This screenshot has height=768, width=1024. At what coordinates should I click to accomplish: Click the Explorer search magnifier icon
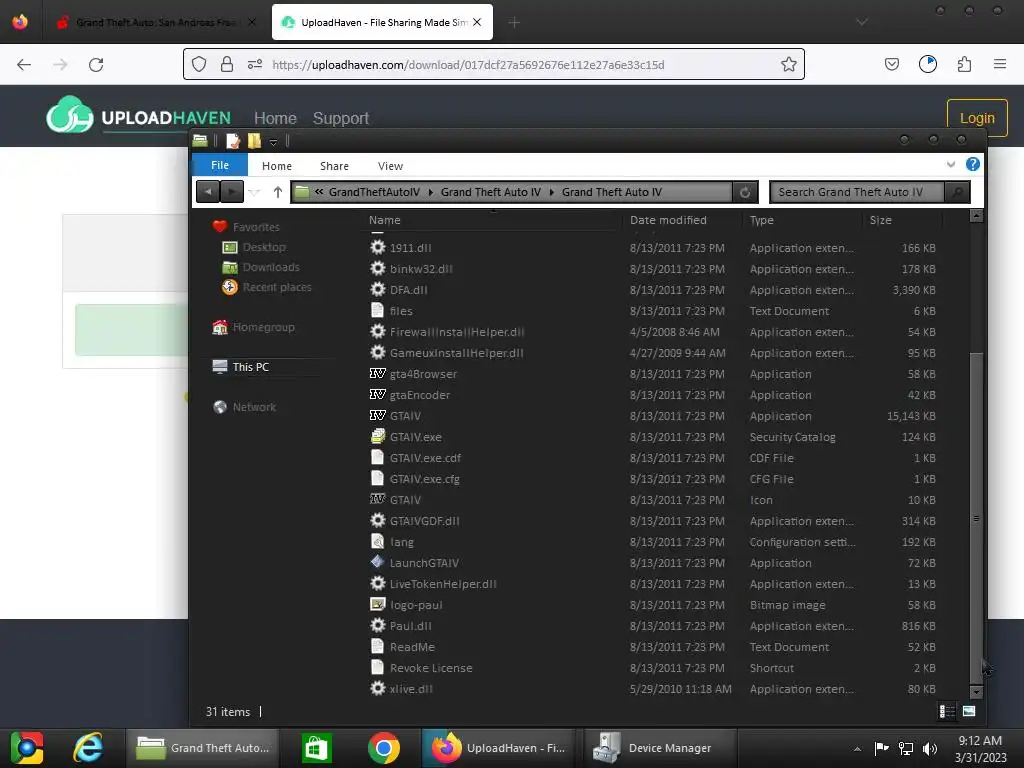tap(957, 192)
